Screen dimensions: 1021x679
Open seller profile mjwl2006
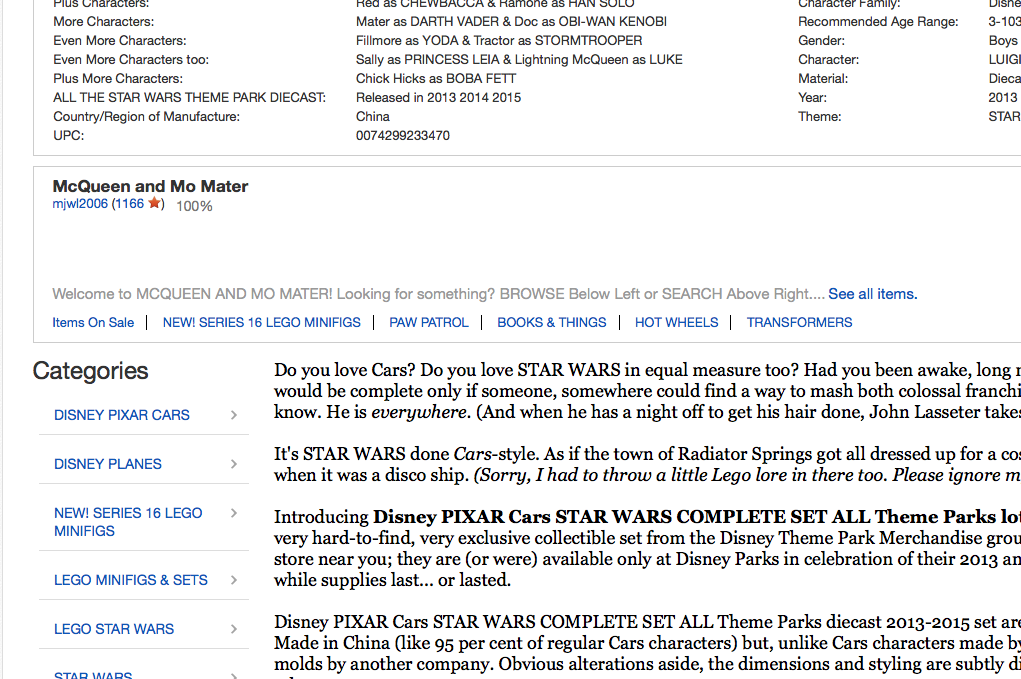pyautogui.click(x=79, y=204)
